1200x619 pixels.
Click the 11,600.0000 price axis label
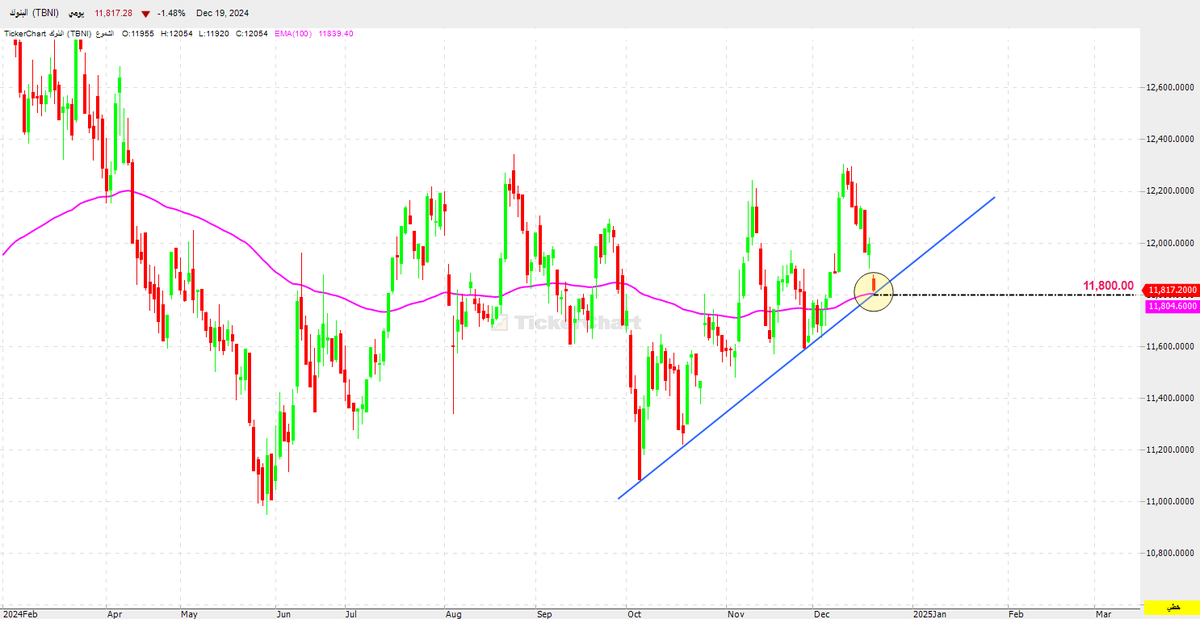click(x=1172, y=346)
